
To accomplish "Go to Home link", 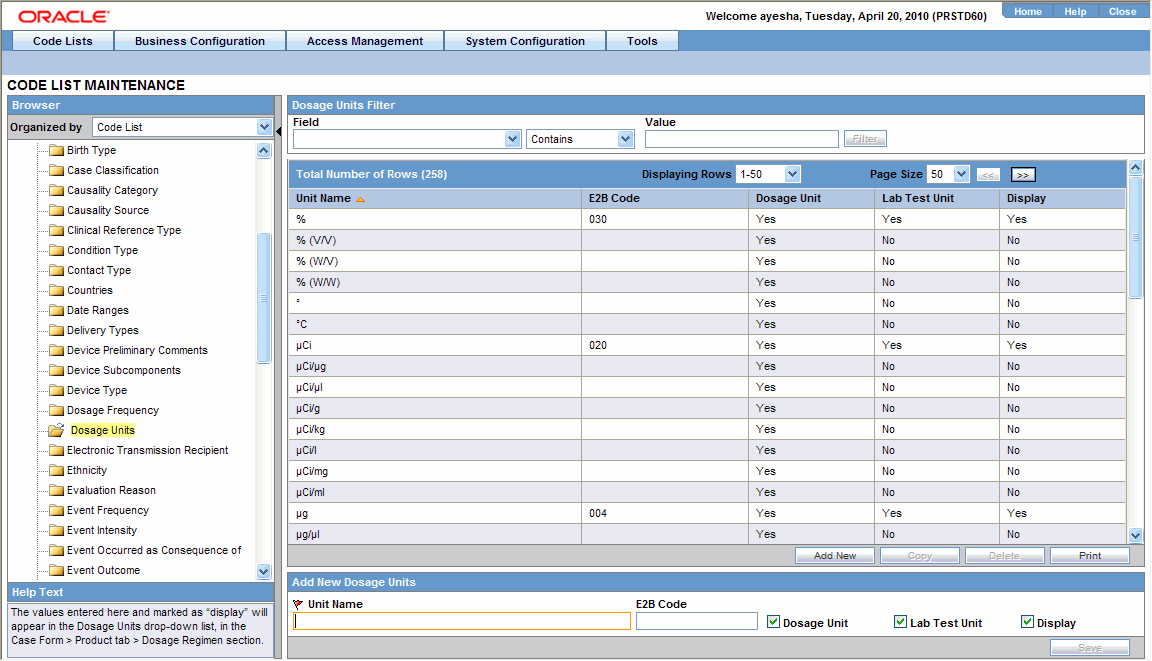I will [1028, 12].
